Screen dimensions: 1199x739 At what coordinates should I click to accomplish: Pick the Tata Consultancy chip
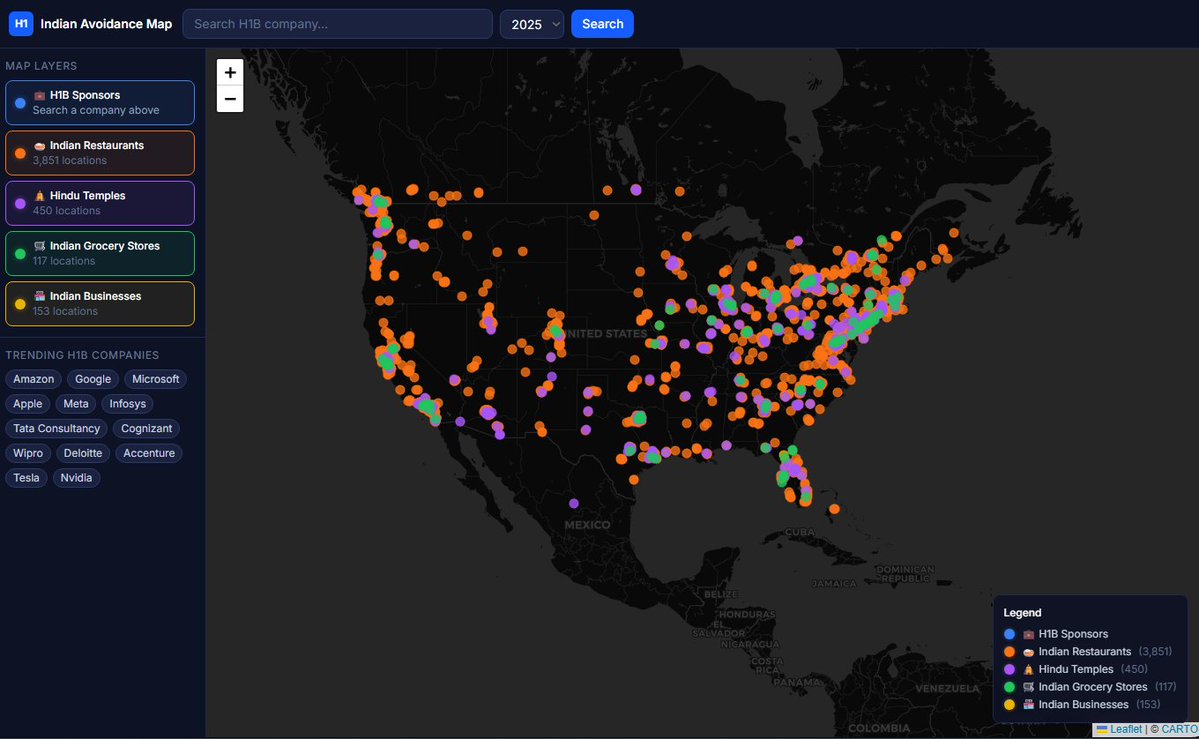click(57, 428)
